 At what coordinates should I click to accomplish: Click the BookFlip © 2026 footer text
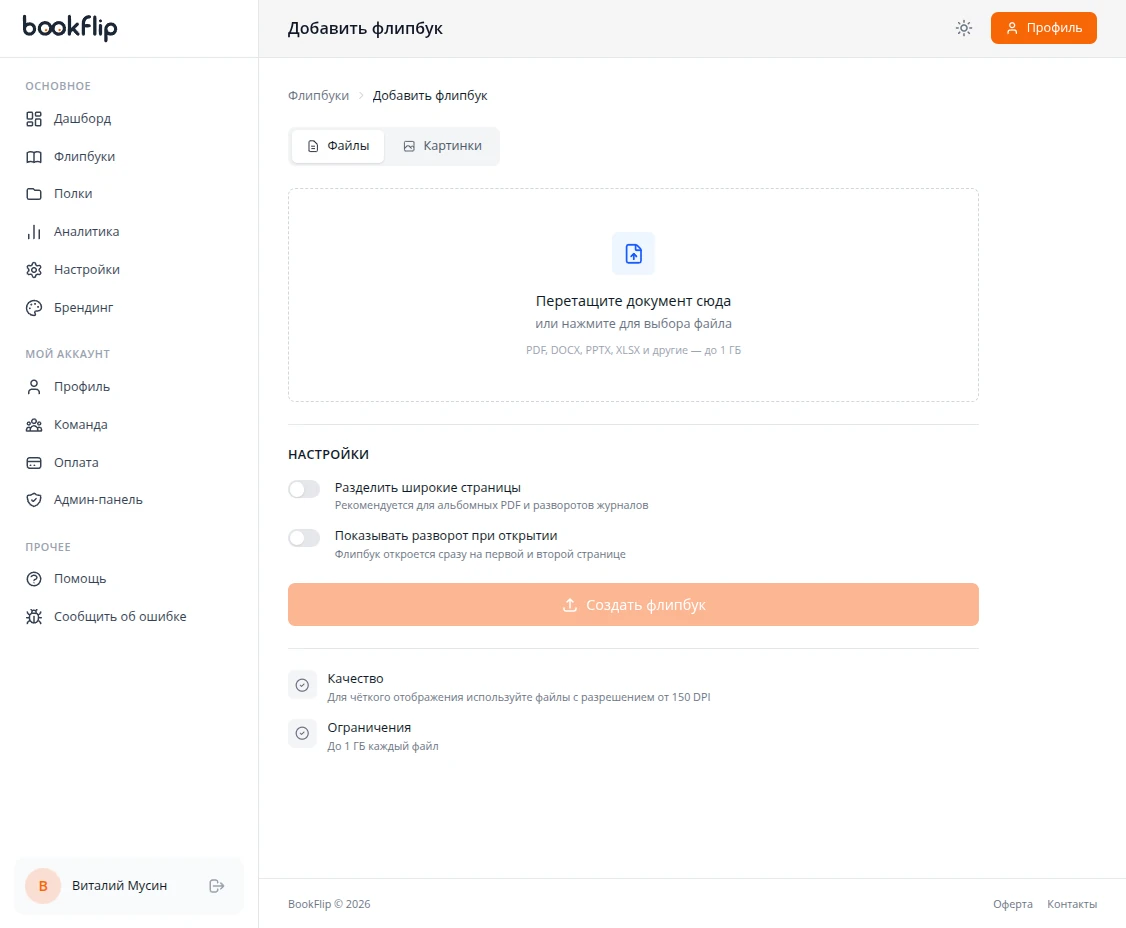(x=329, y=904)
